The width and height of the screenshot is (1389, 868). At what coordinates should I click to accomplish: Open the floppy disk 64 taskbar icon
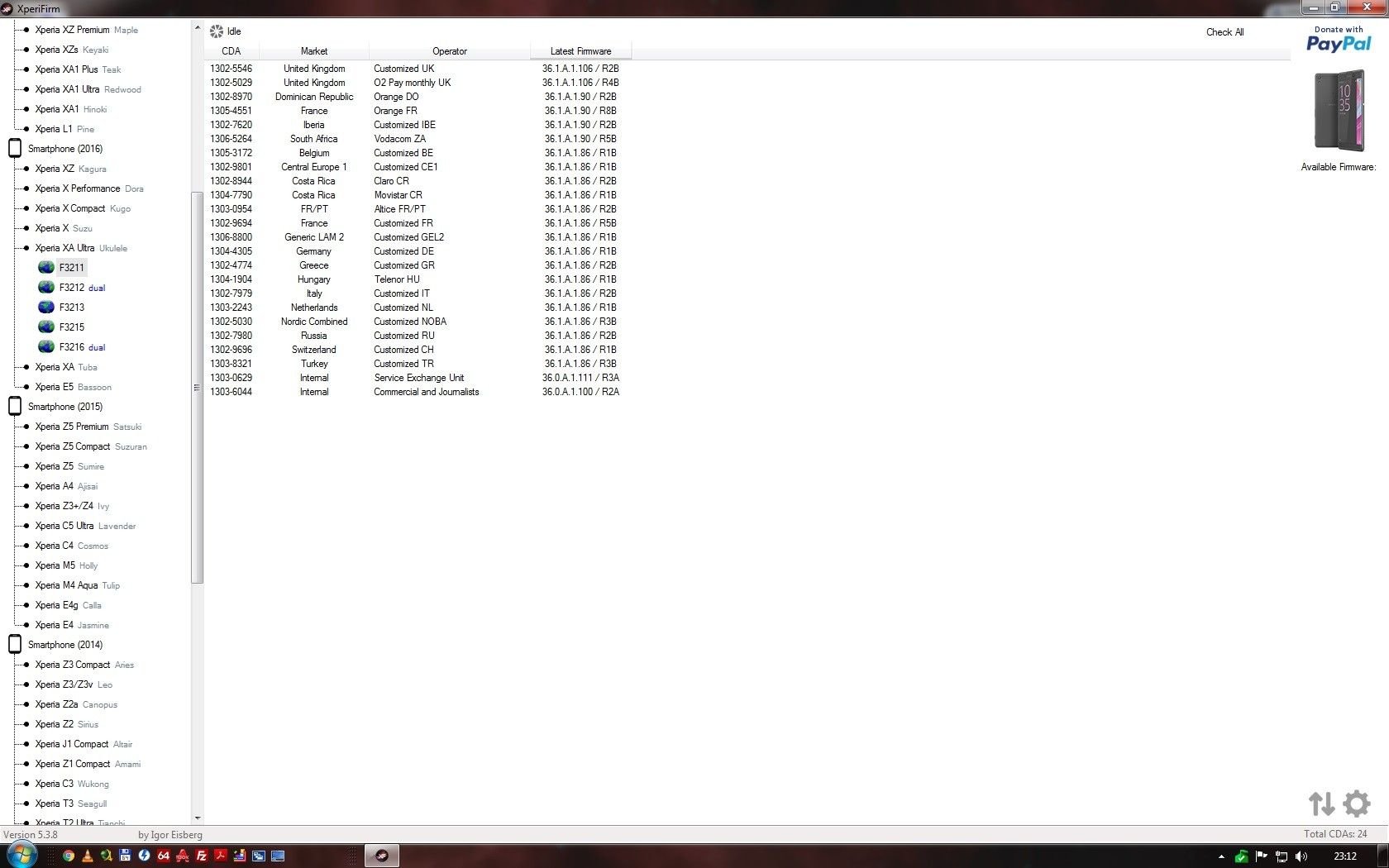pos(125,856)
